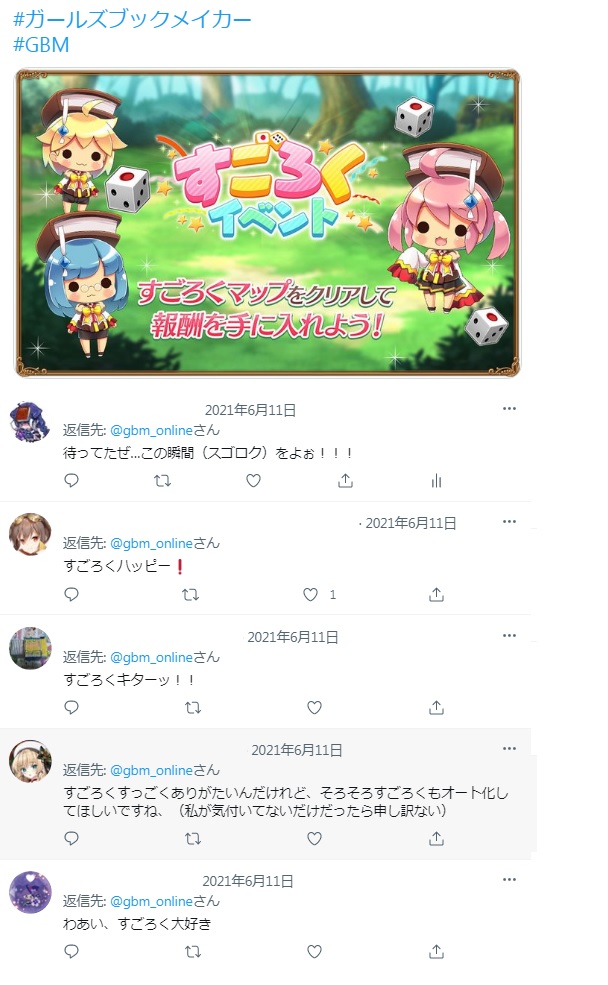Open more options on すごろくハッピー reply
Screen dimensions: 608x985
coord(509,521)
